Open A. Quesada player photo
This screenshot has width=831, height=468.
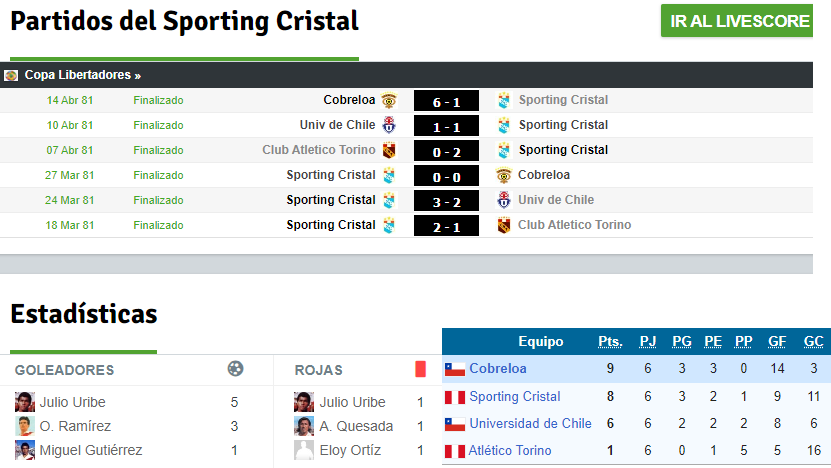pyautogui.click(x=304, y=426)
